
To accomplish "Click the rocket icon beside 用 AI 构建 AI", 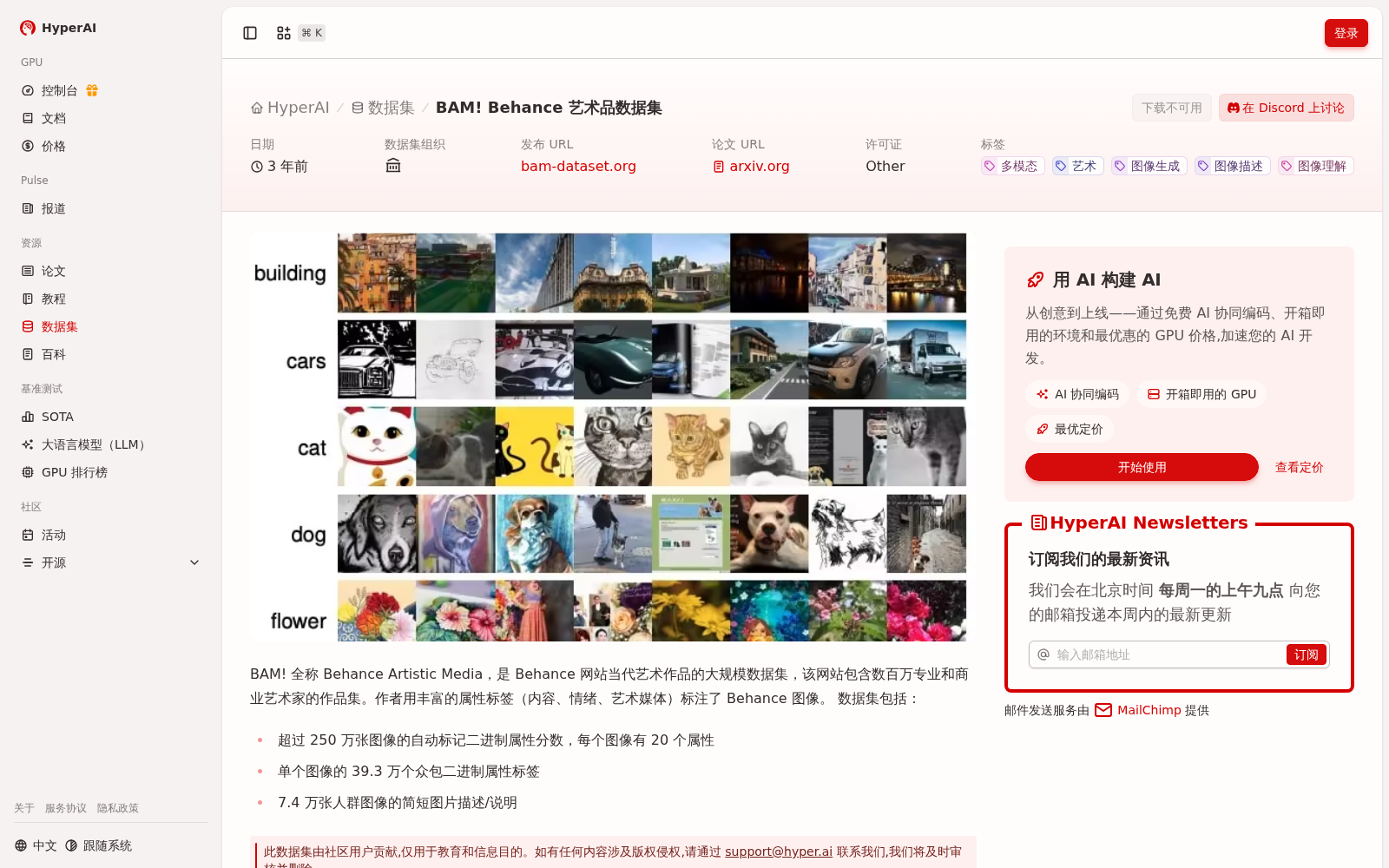I will point(1035,279).
